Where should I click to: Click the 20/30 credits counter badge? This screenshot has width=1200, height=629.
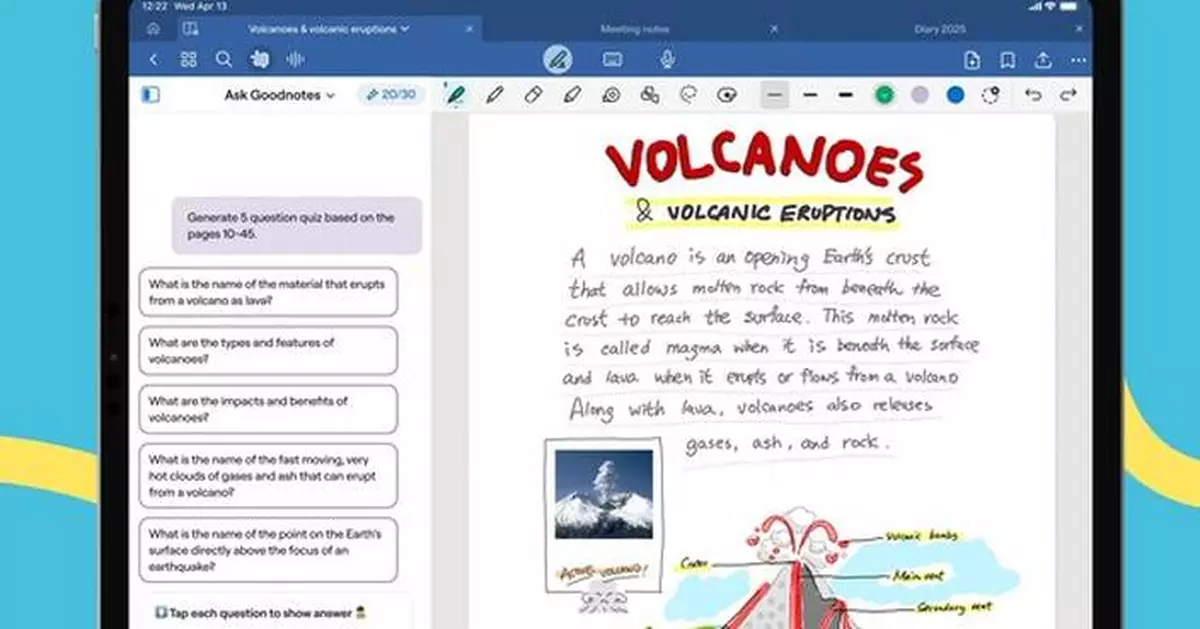pyautogui.click(x=390, y=95)
